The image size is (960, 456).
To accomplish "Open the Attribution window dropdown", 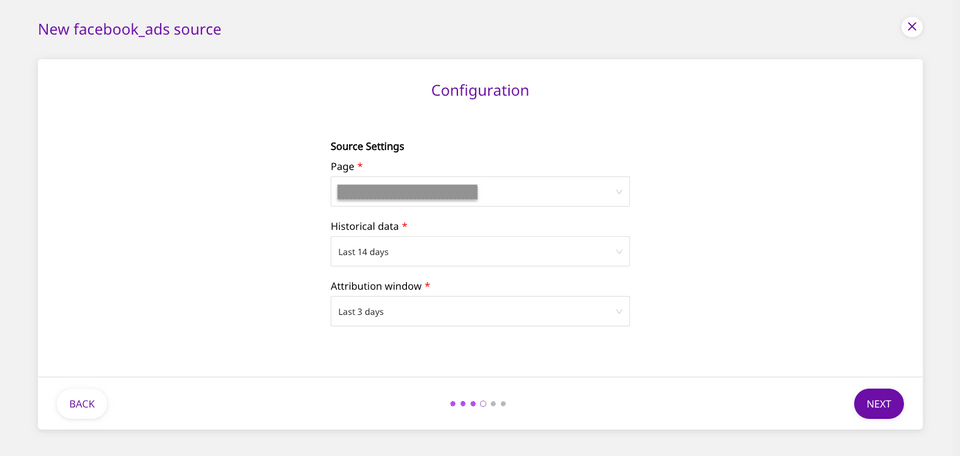I will [x=480, y=312].
